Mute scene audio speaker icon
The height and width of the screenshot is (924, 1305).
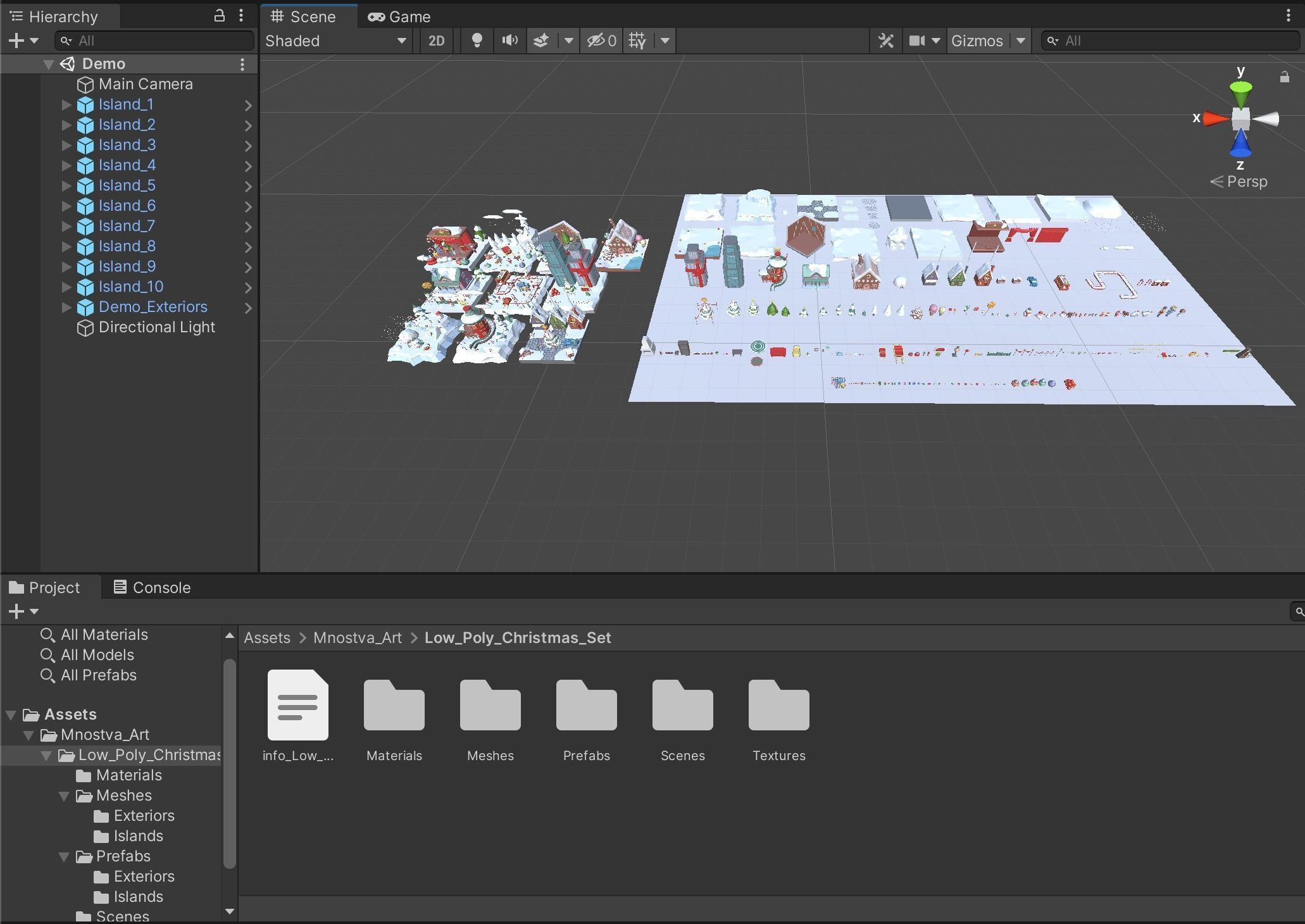(x=509, y=41)
